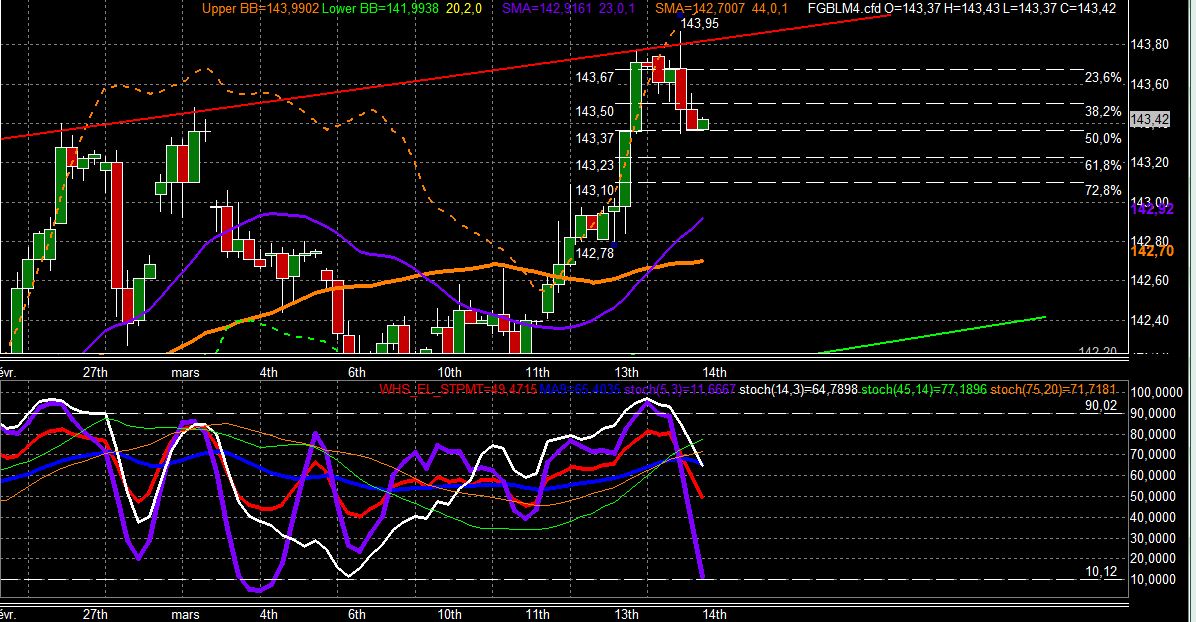Click the 'Upper BB=143,9902' indicator label
The width and height of the screenshot is (1196, 622).
pos(260,8)
